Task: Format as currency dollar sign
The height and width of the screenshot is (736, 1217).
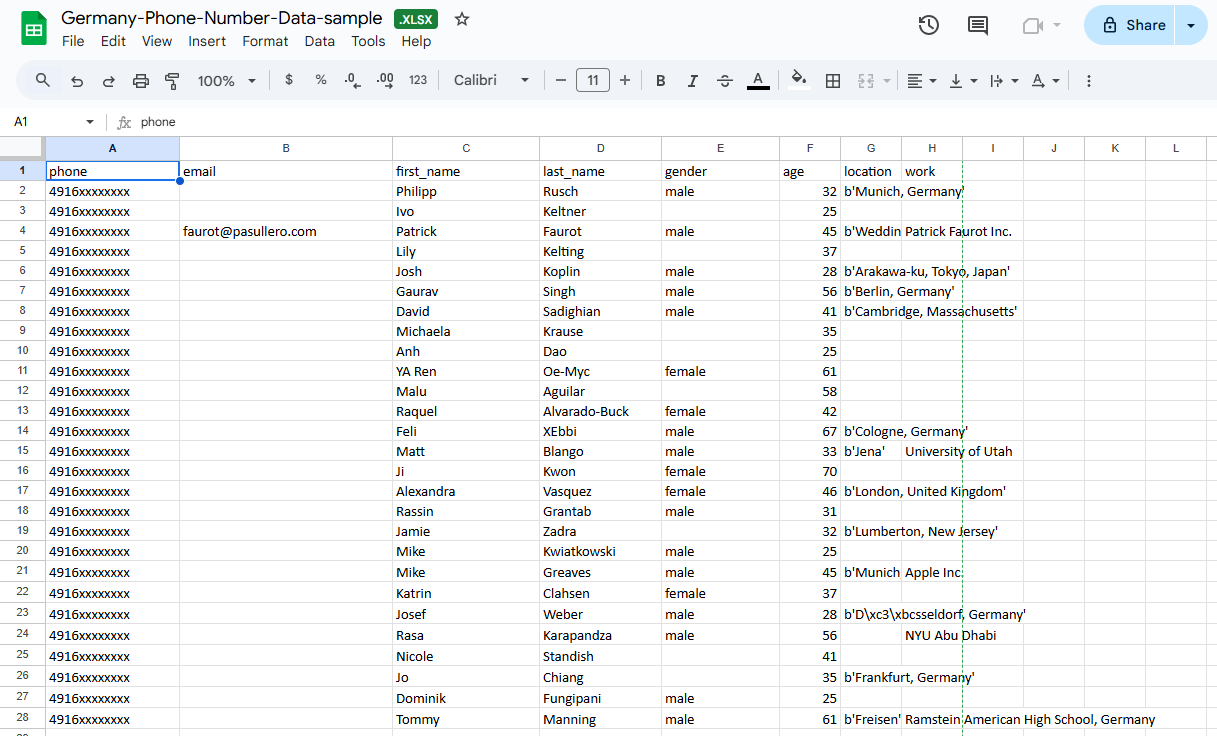Action: click(x=289, y=80)
